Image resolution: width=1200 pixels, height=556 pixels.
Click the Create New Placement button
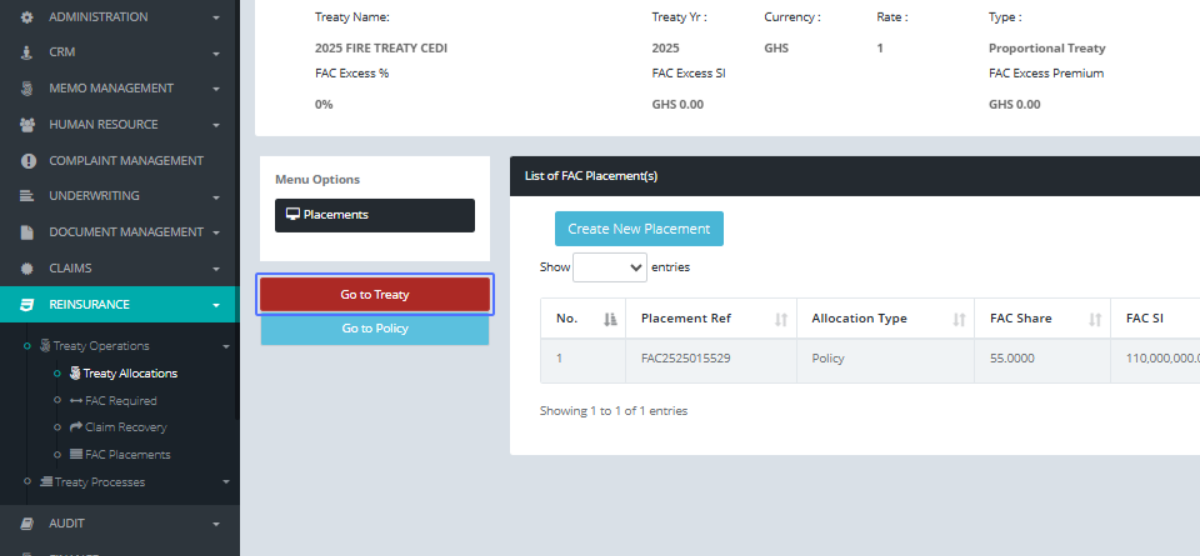[639, 229]
